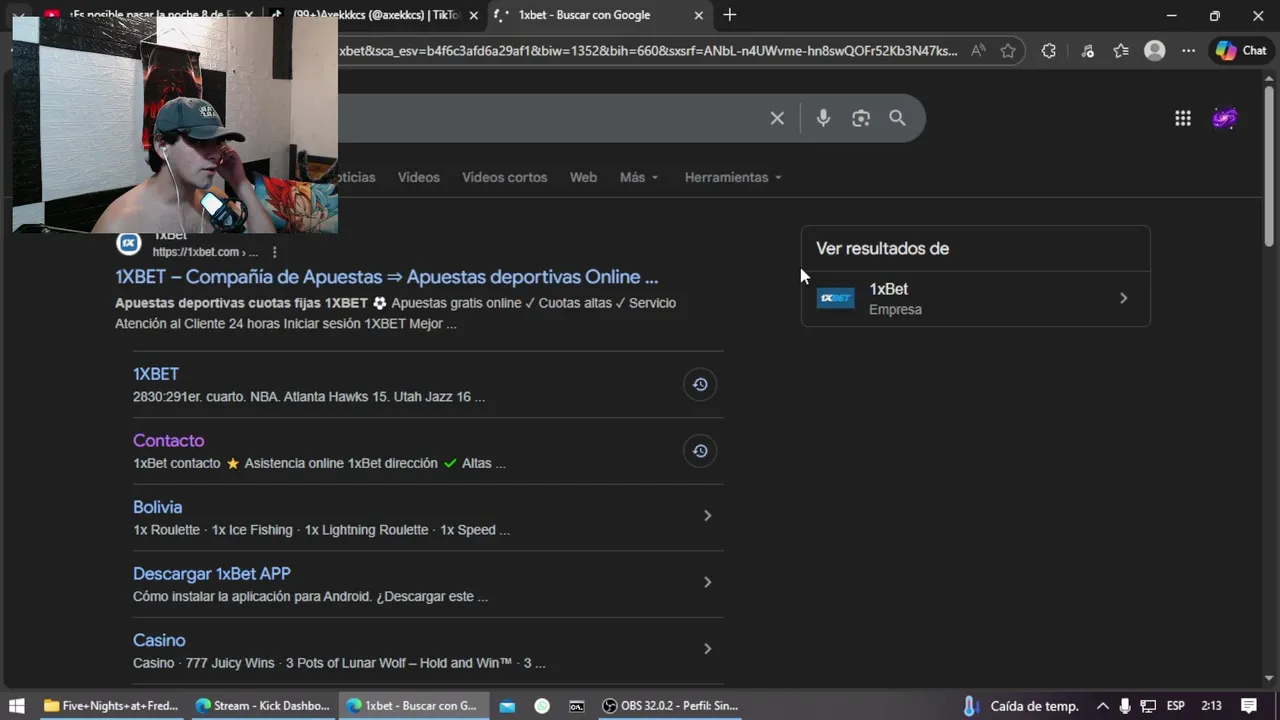The width and height of the screenshot is (1280, 720).
Task: Open 1xBet Empresa knowledge card
Action: tap(975, 298)
